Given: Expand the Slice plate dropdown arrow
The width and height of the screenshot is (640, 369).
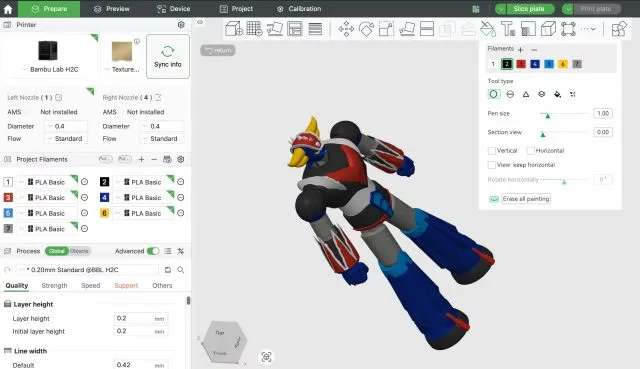Looking at the screenshot, I should coord(500,9).
